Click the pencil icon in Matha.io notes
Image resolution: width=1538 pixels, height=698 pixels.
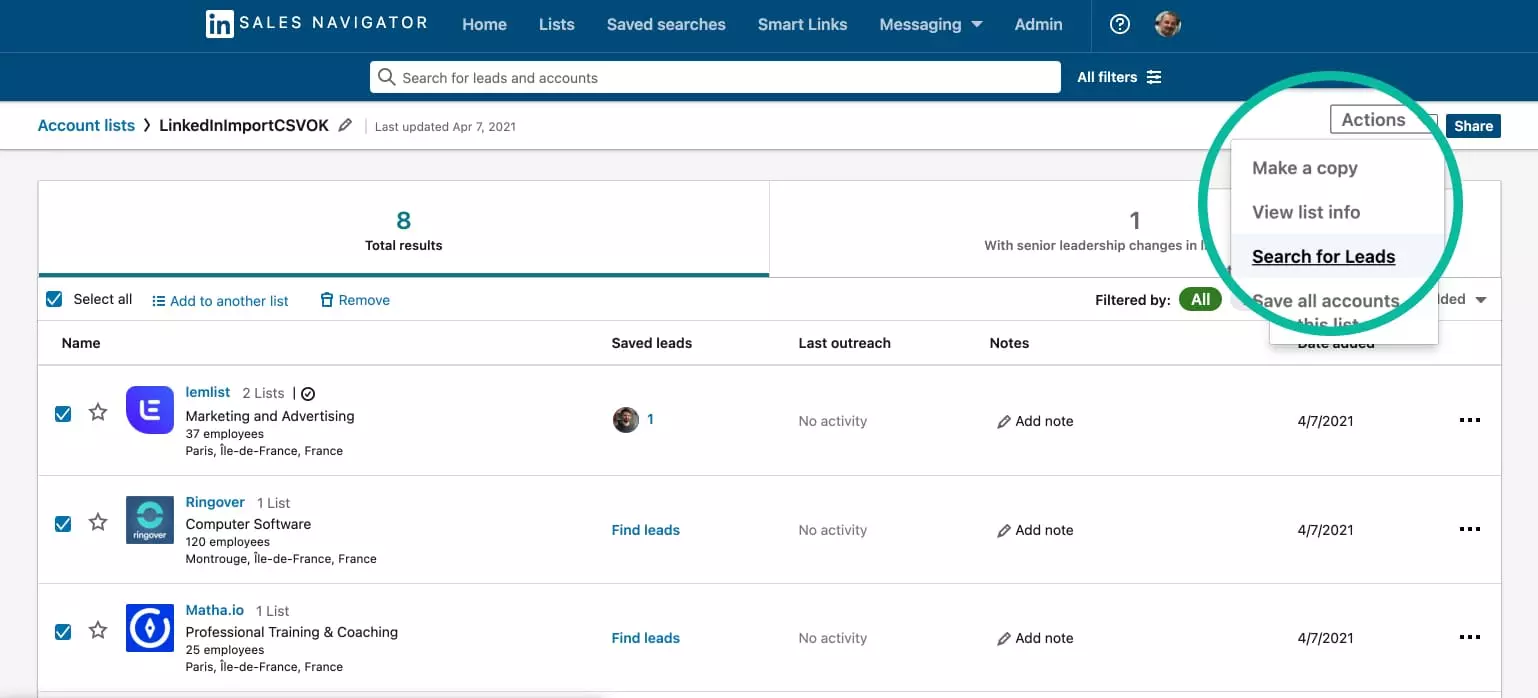(1004, 639)
